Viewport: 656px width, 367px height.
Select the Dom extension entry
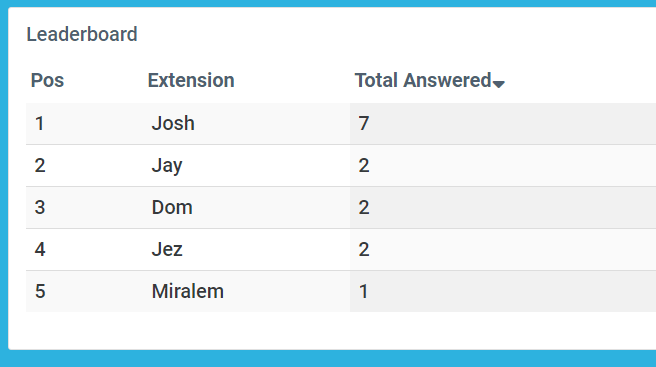click(172, 208)
